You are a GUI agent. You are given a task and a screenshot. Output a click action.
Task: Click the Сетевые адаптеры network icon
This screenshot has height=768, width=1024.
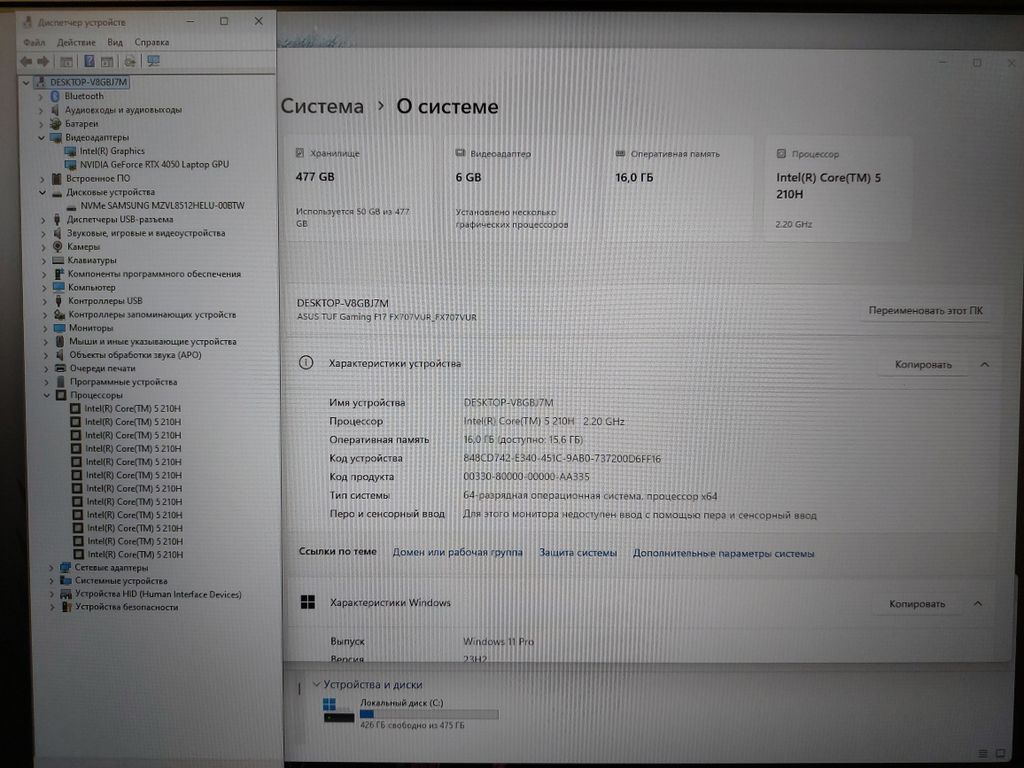point(65,567)
